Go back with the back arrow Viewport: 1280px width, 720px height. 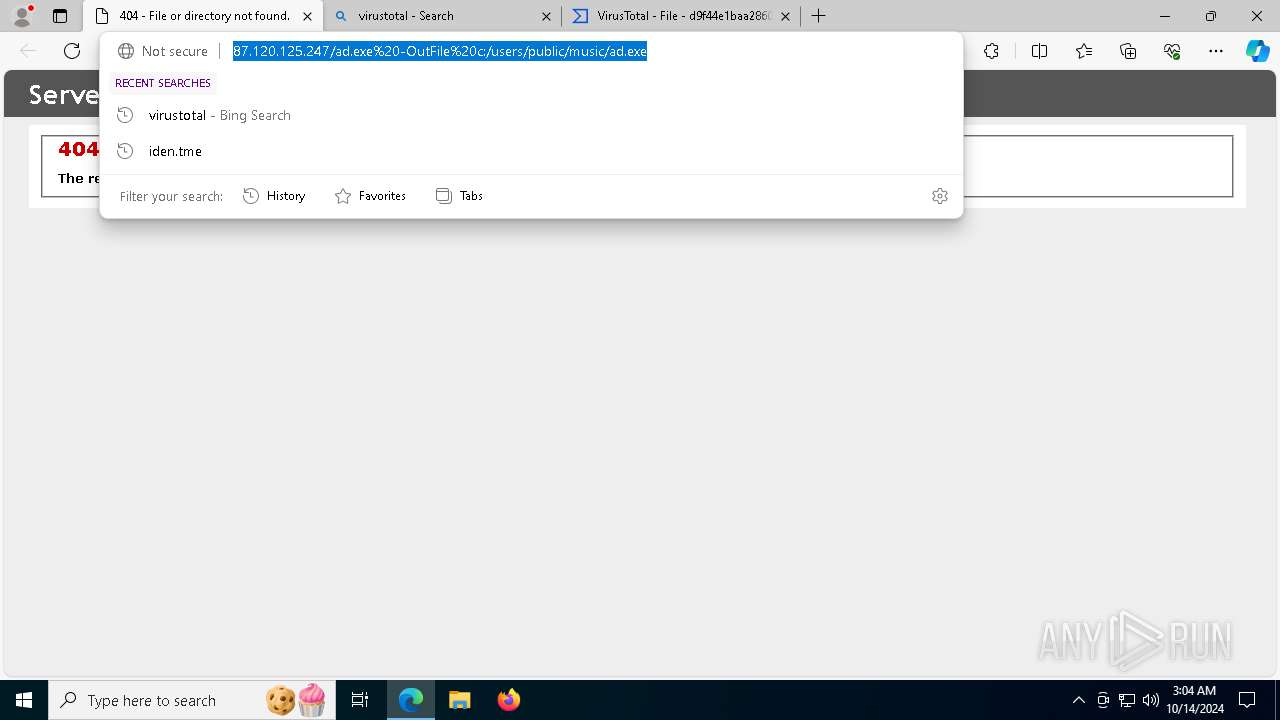[x=28, y=51]
